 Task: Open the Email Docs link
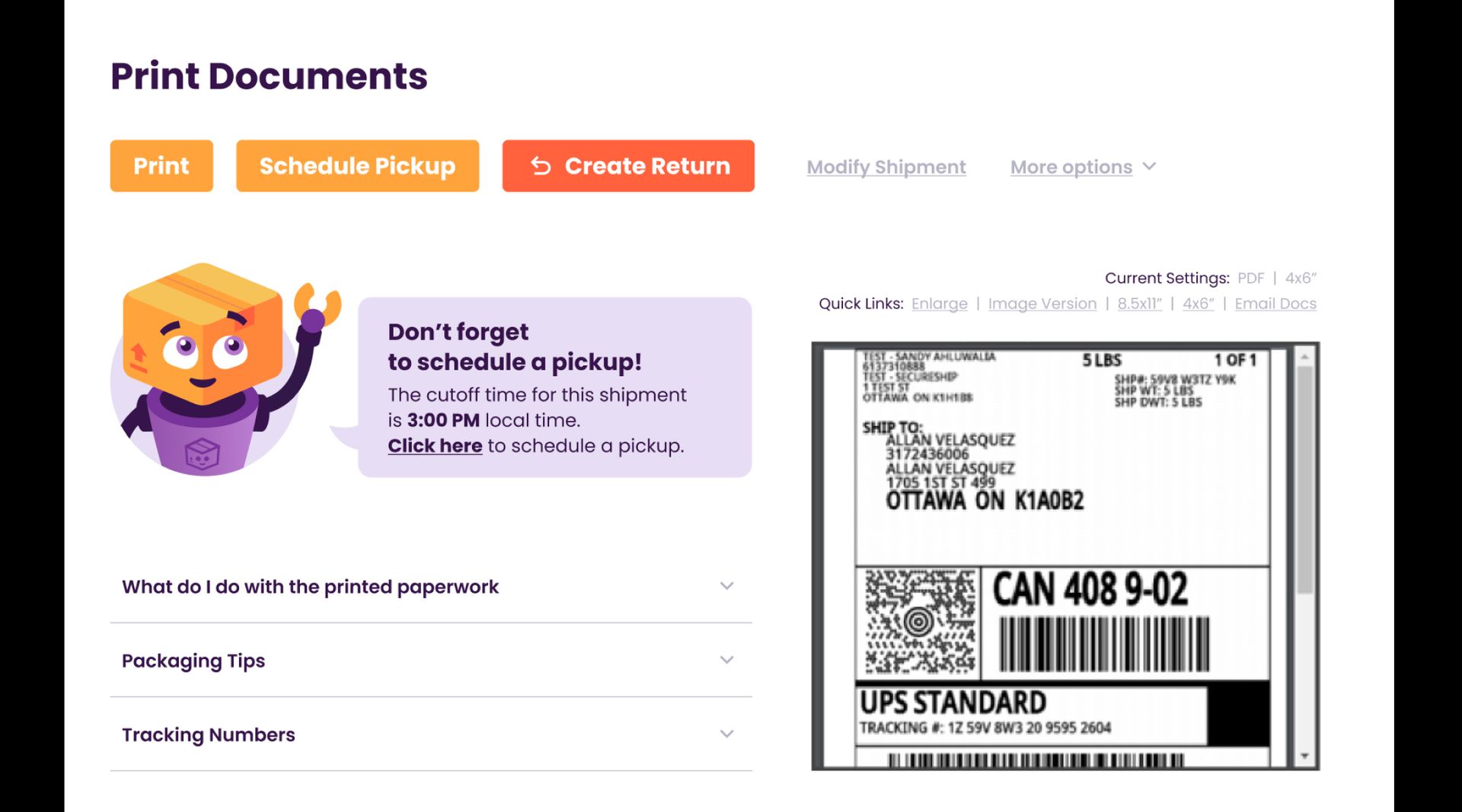point(1275,303)
